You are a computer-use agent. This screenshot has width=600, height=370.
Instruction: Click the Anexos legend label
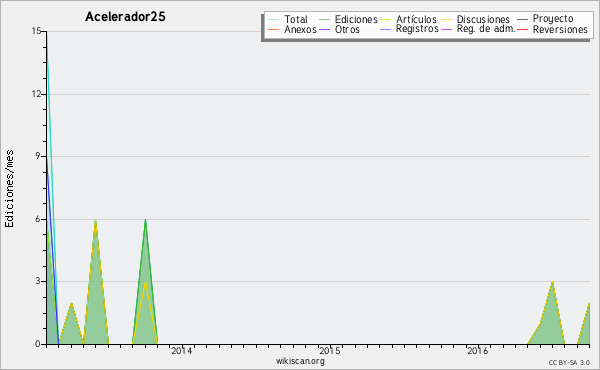tap(300, 29)
